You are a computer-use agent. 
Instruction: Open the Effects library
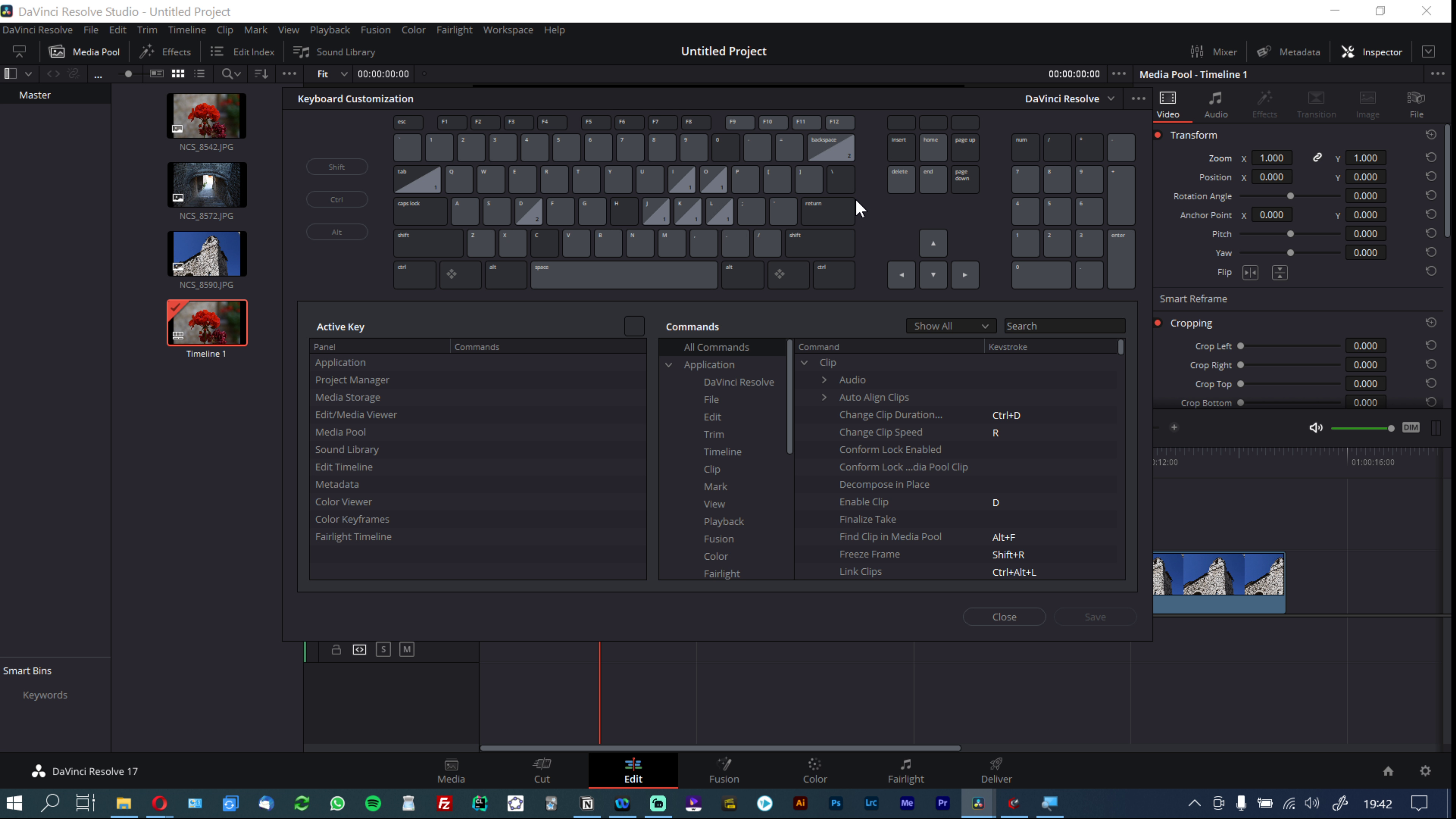click(x=165, y=52)
